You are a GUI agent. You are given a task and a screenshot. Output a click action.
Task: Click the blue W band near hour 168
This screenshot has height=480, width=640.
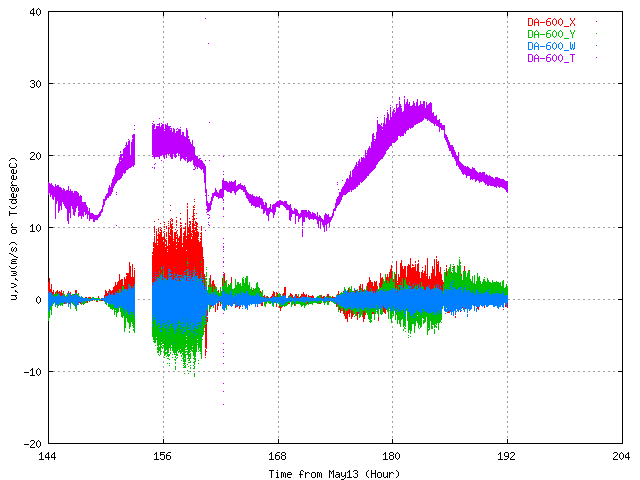277,298
